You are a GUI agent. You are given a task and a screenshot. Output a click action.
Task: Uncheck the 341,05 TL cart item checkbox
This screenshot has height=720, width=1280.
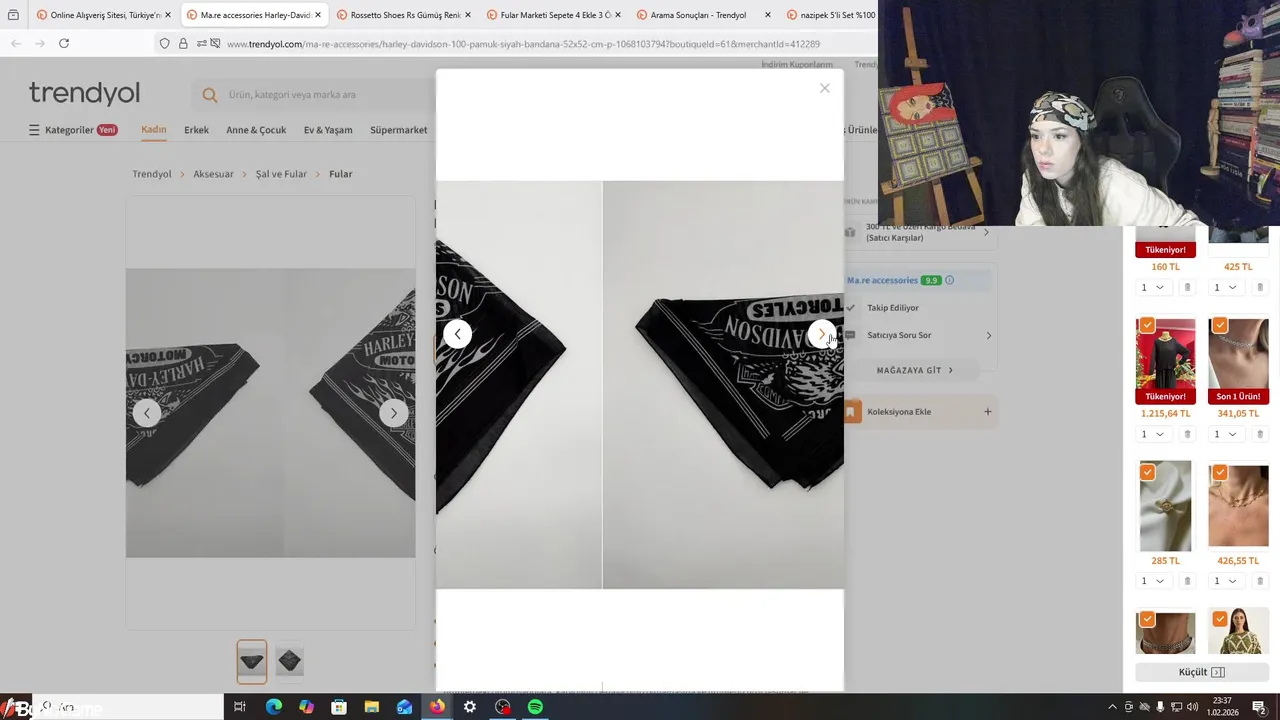point(1220,325)
